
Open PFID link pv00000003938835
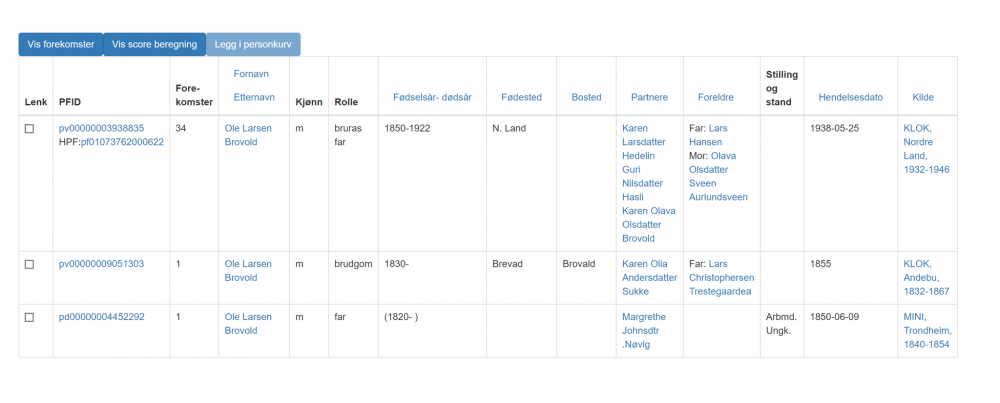pyautogui.click(x=101, y=128)
